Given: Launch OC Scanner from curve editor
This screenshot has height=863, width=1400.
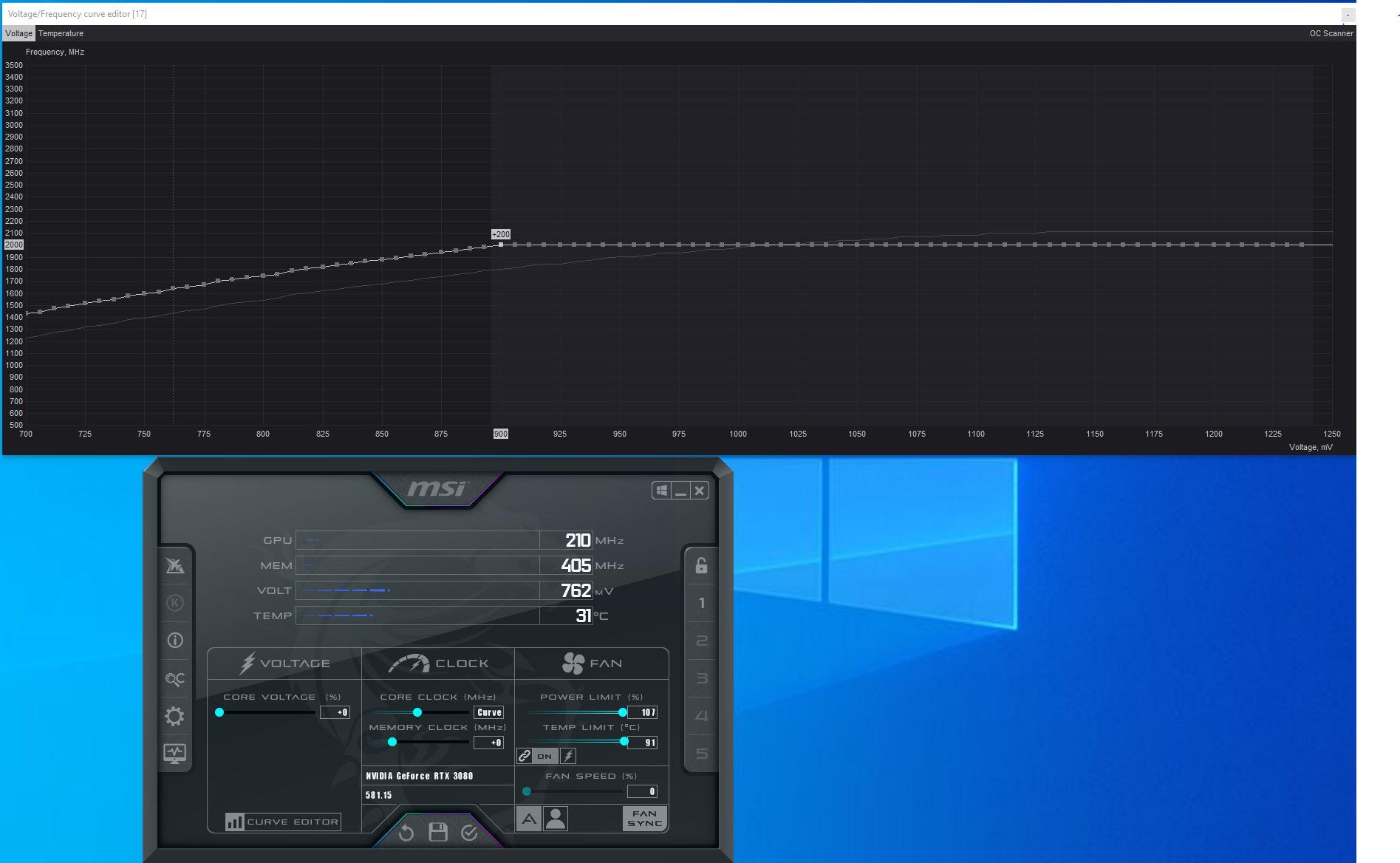Looking at the screenshot, I should (1331, 33).
